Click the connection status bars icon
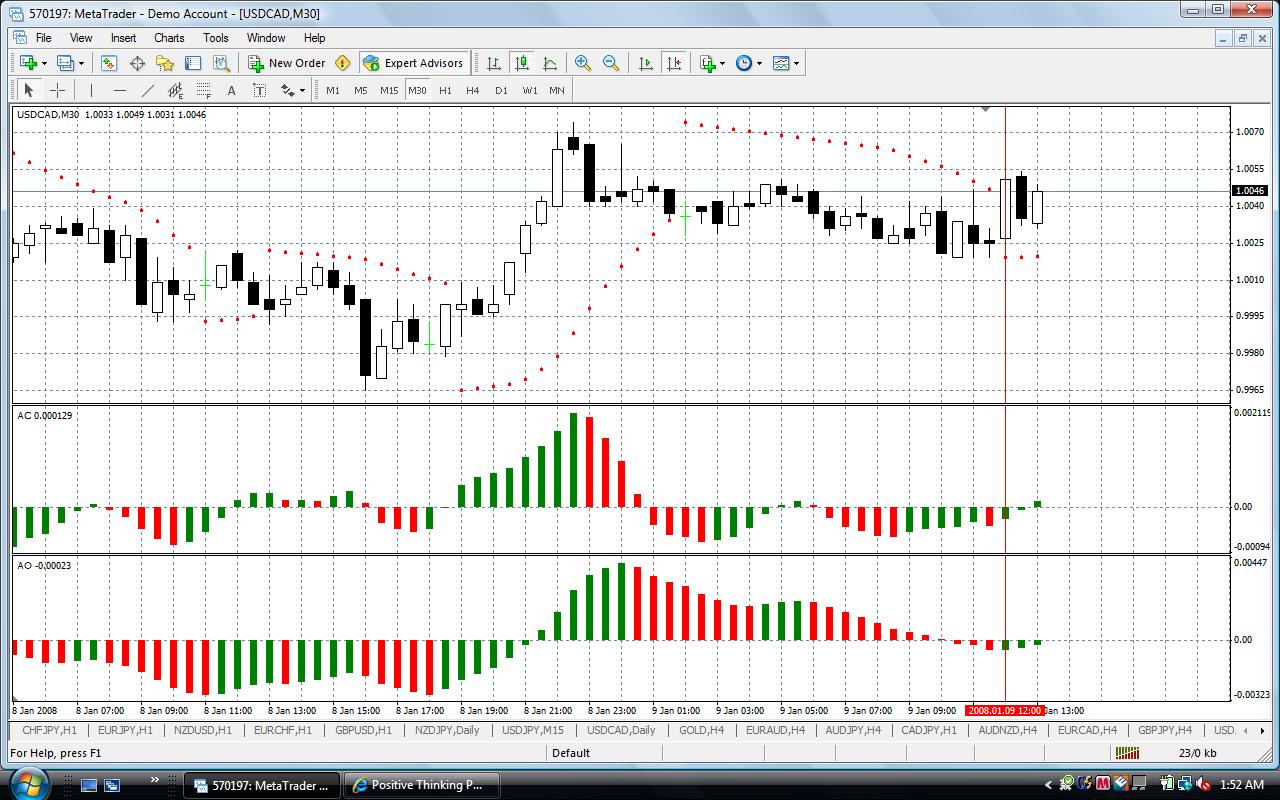The width and height of the screenshot is (1280, 800). click(x=1127, y=753)
